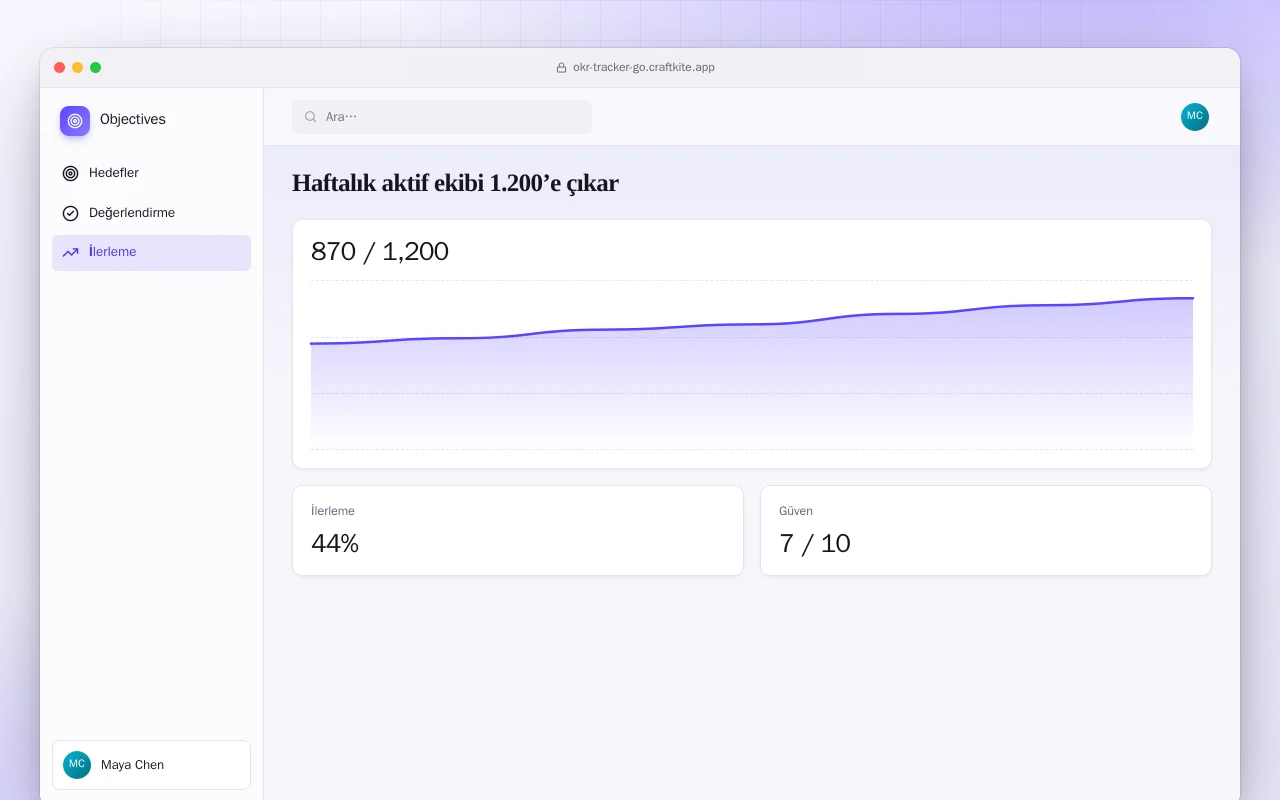Click the Objectives app logo icon
This screenshot has width=1280, height=800.
point(75,121)
